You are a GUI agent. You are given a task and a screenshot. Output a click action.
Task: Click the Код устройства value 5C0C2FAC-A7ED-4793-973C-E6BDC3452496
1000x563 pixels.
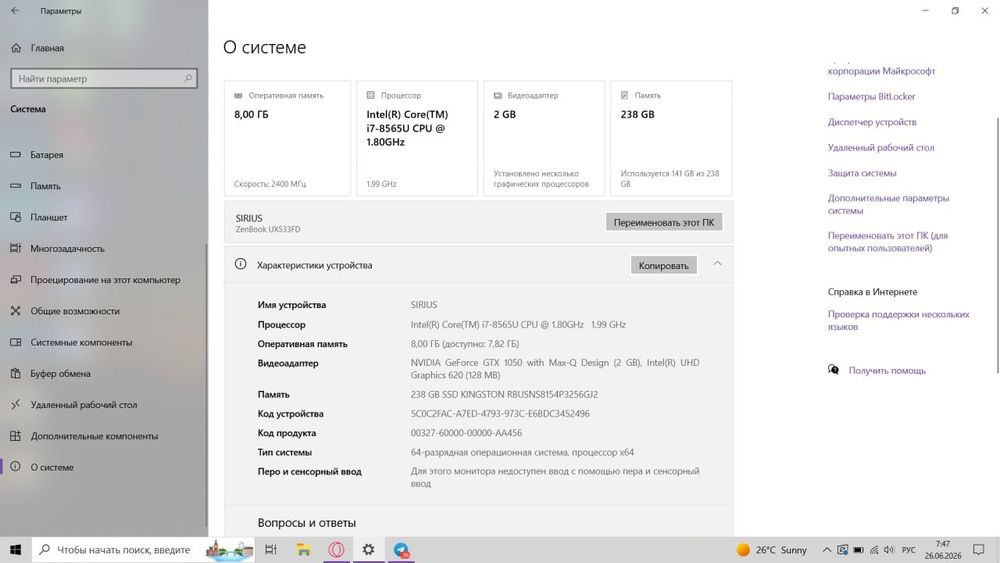[x=500, y=414]
